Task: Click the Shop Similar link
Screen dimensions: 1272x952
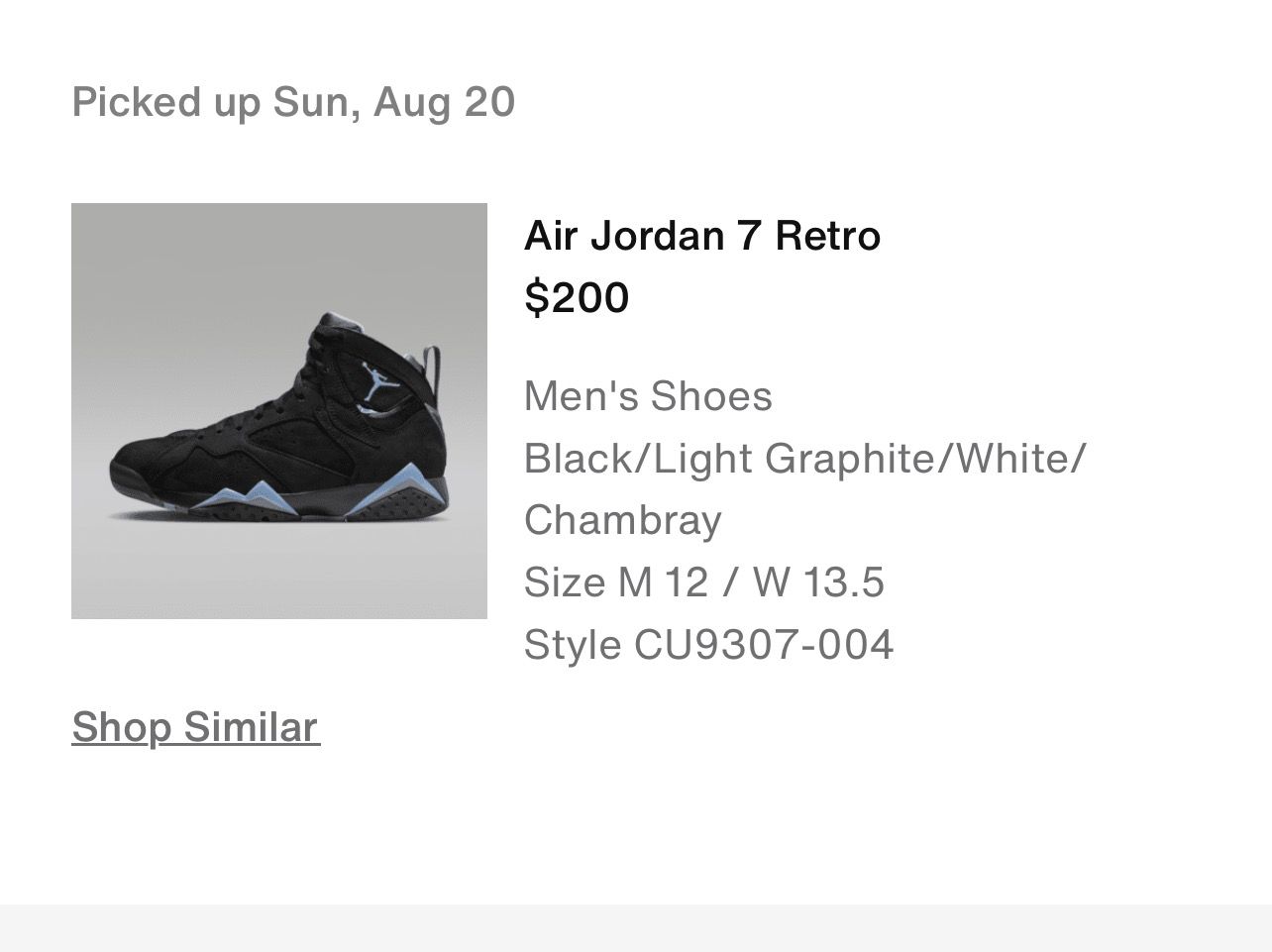Action: [195, 727]
